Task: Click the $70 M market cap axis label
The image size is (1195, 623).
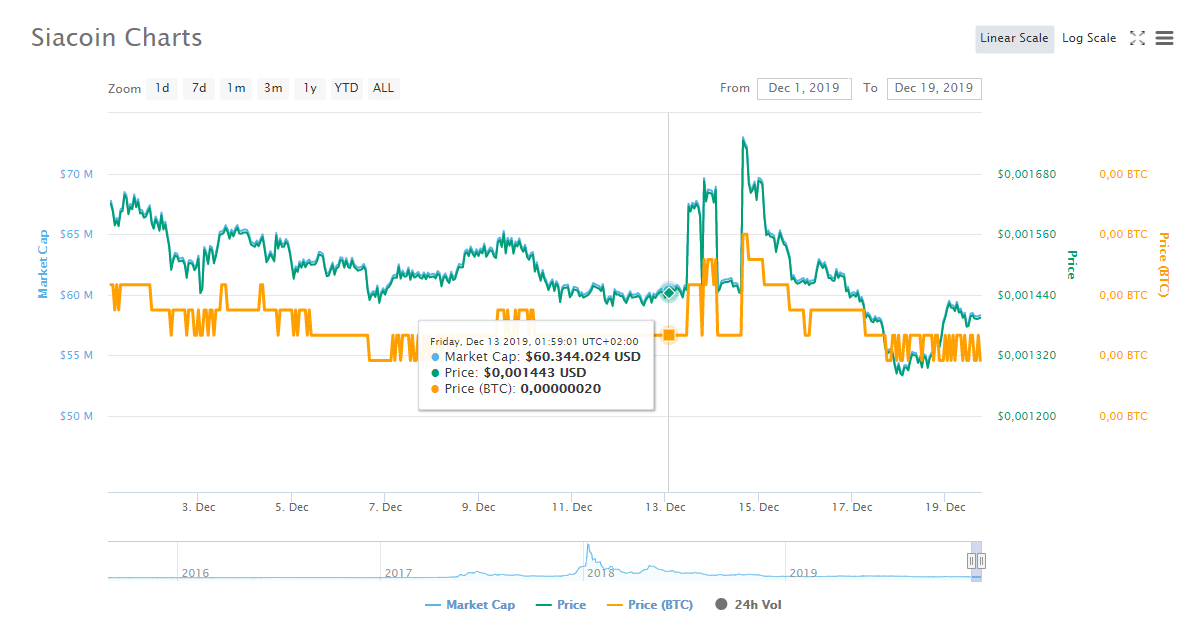Action: 76,175
